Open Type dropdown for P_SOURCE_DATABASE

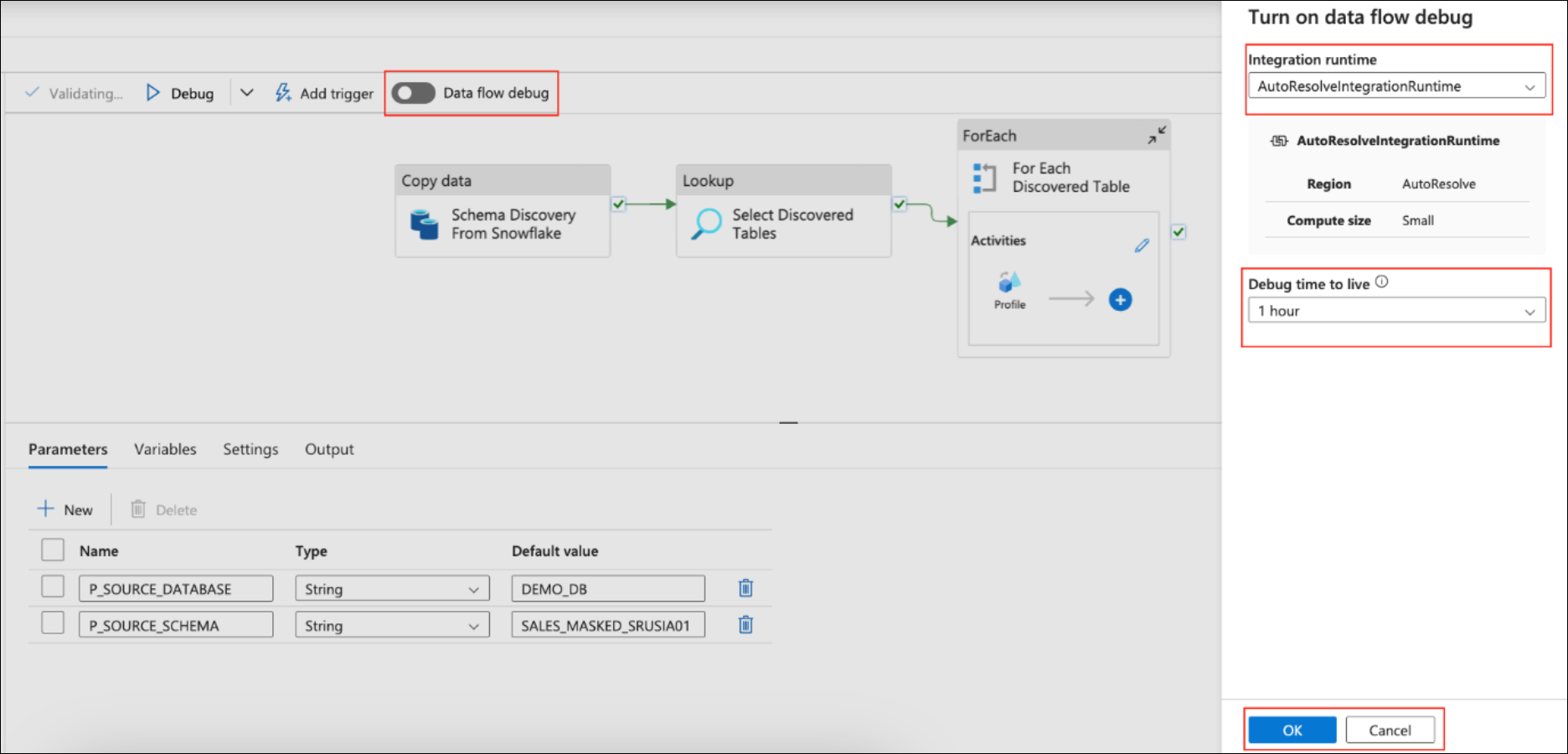click(391, 589)
